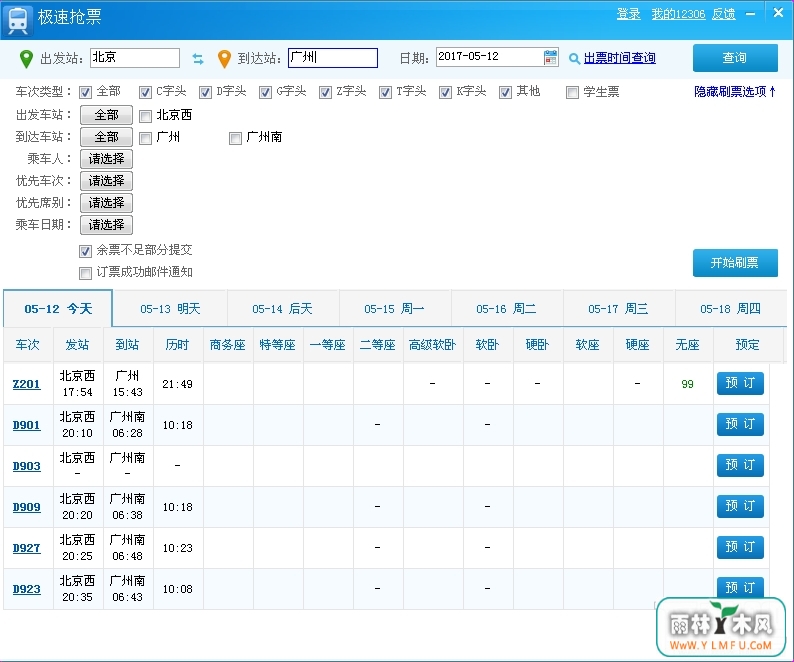This screenshot has height=662, width=794.
Task: Click 预订 for train D927
Action: pyautogui.click(x=740, y=548)
